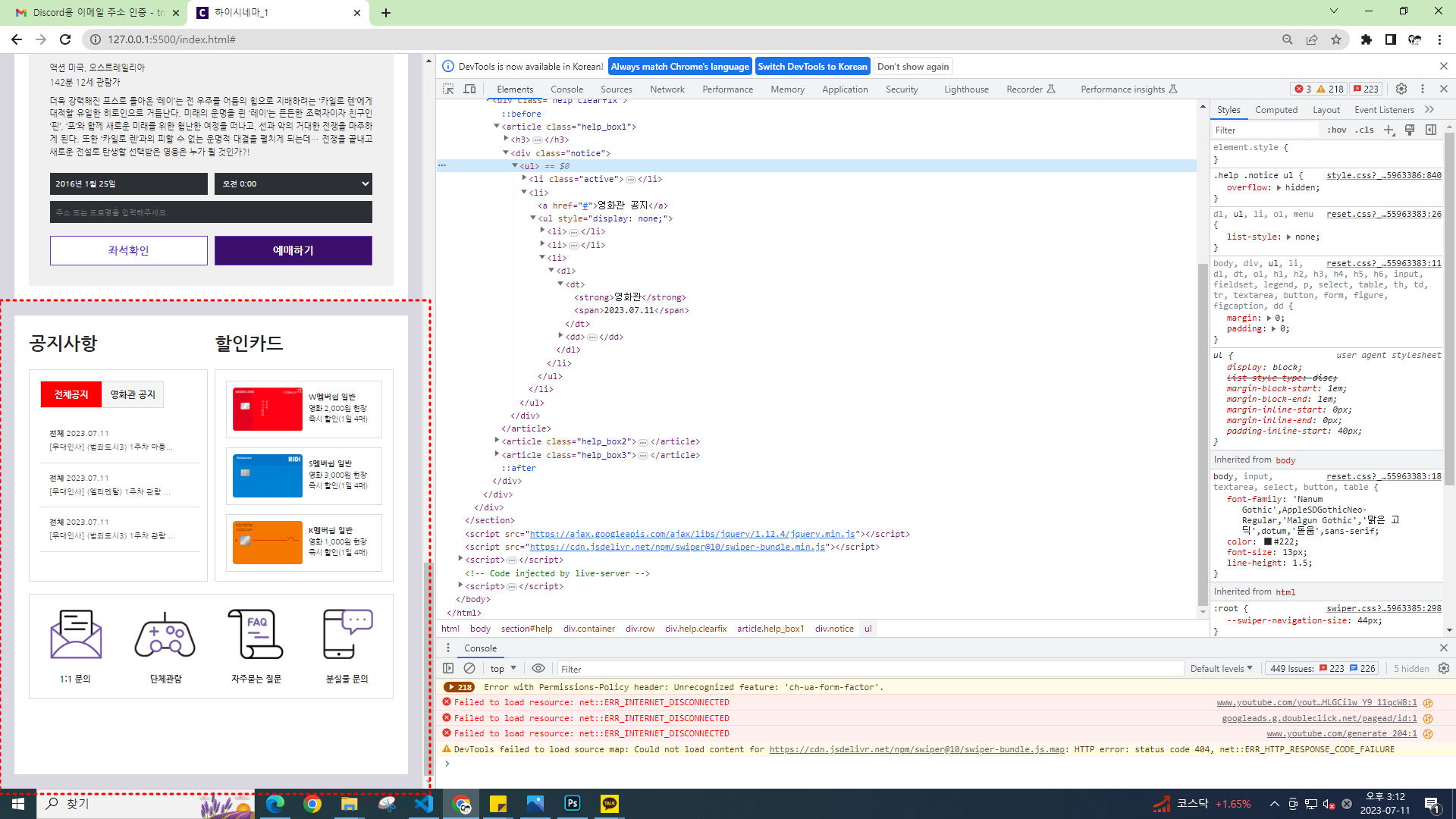This screenshot has width=1456, height=819.
Task: Open the Default levels dropdown
Action: [1221, 668]
